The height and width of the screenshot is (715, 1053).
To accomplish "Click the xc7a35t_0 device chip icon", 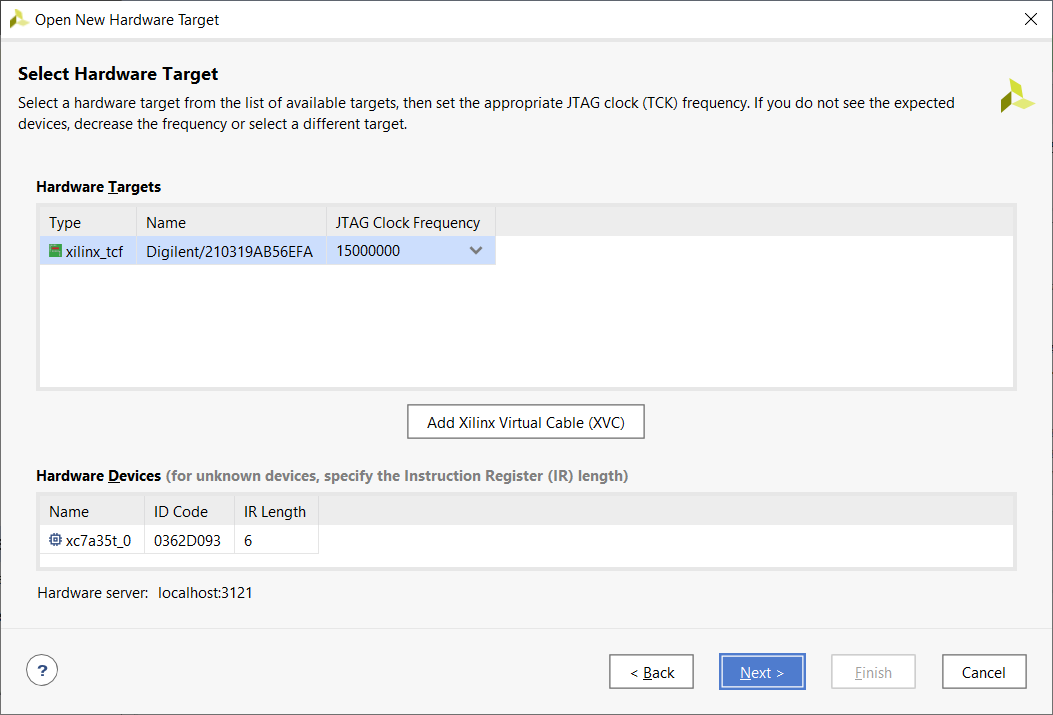I will pyautogui.click(x=55, y=540).
